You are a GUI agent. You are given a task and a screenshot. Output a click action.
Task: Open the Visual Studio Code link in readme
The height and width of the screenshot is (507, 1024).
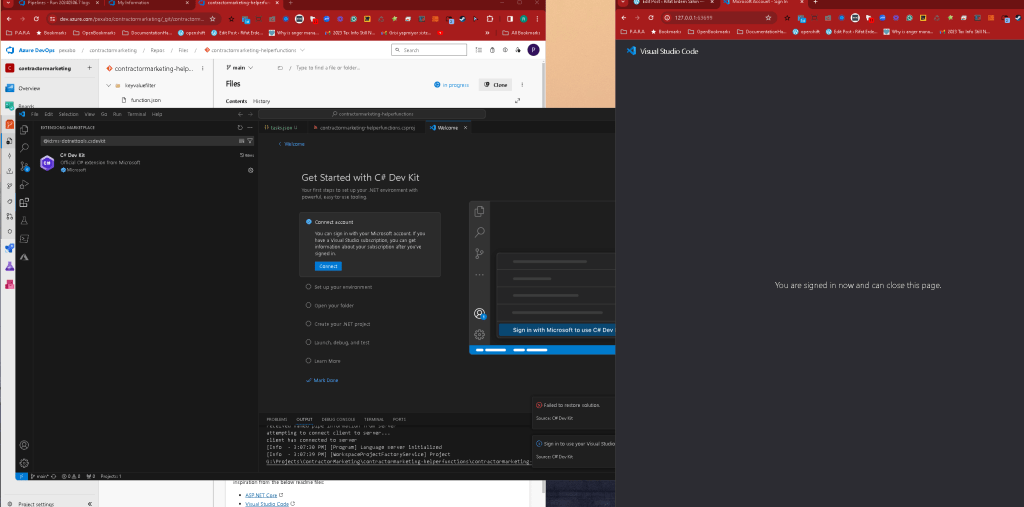click(x=269, y=504)
